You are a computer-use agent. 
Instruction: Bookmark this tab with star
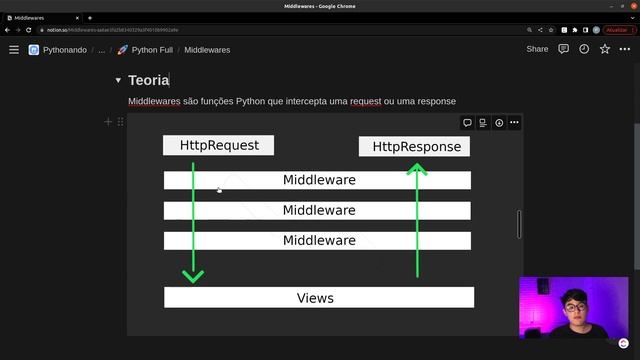551,30
